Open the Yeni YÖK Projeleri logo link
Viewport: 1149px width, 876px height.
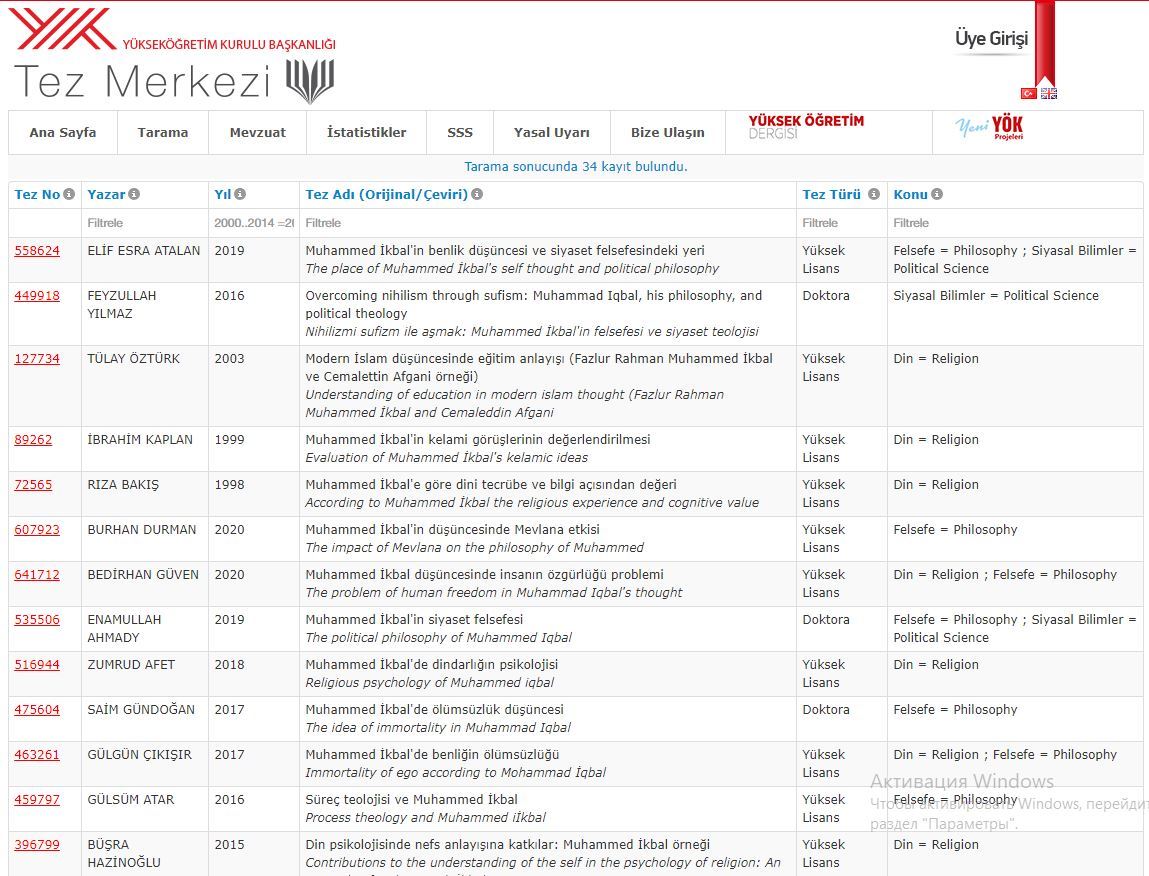click(x=989, y=128)
